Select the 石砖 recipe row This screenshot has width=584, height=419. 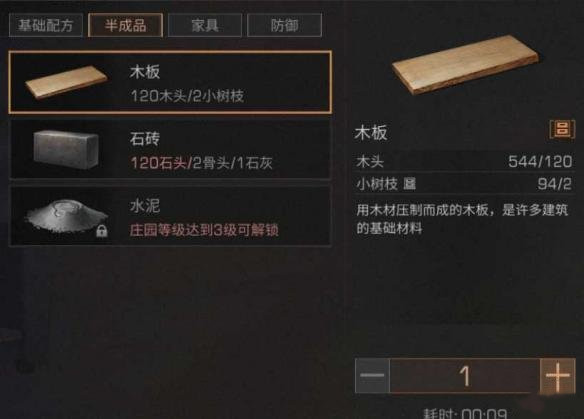coord(170,150)
